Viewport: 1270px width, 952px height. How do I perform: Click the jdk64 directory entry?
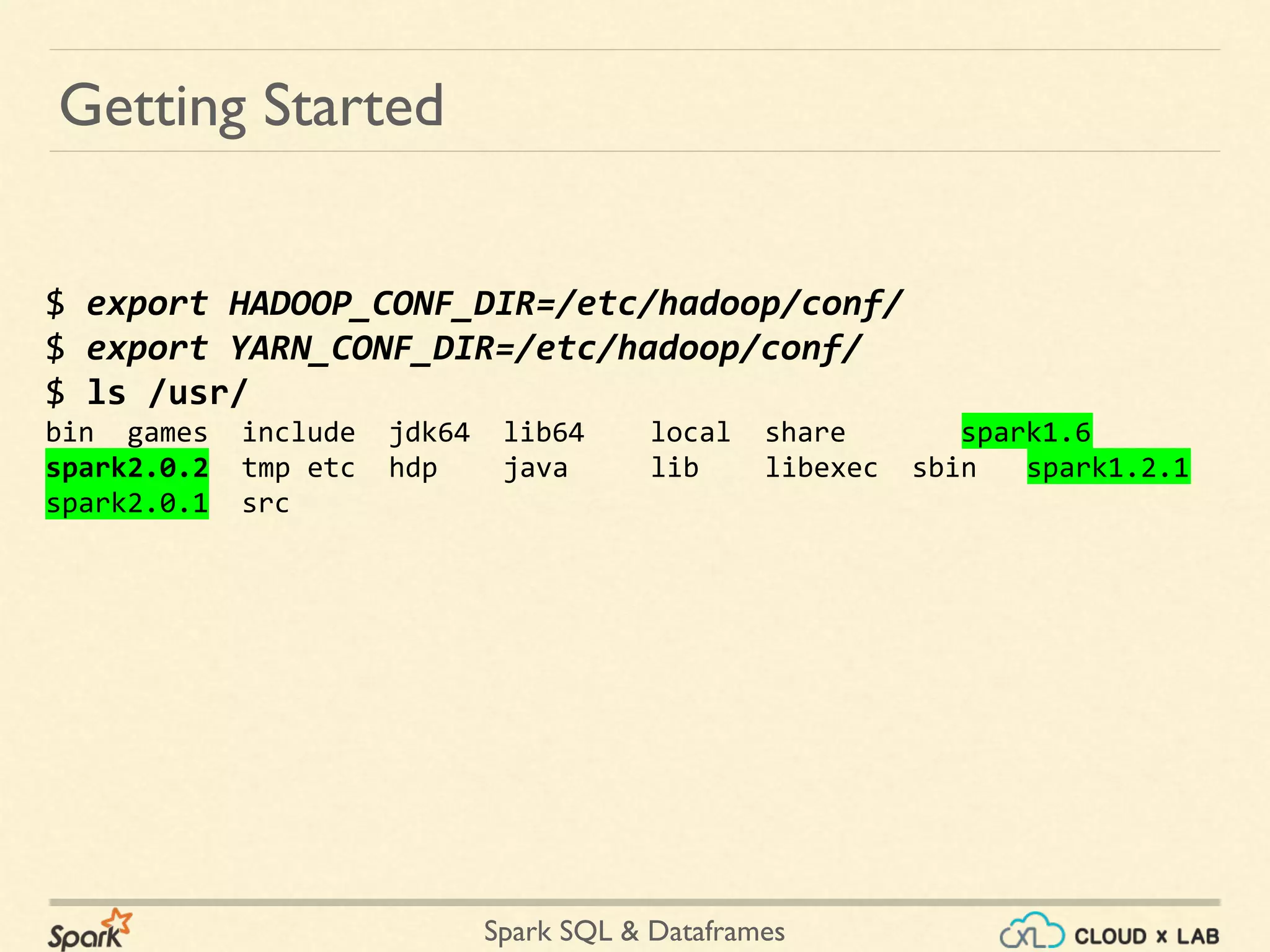pos(429,432)
